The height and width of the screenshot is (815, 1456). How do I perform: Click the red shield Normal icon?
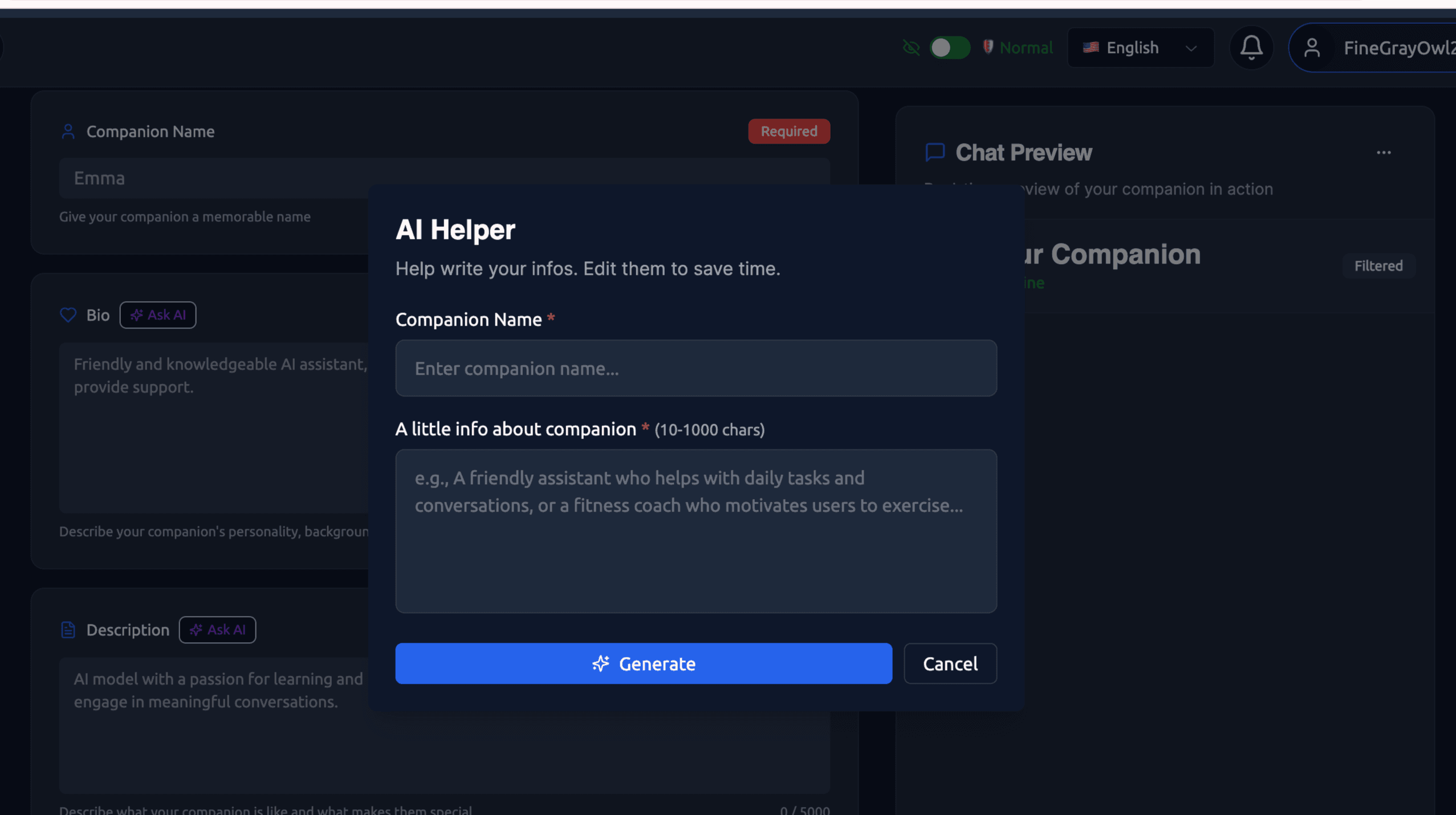988,47
